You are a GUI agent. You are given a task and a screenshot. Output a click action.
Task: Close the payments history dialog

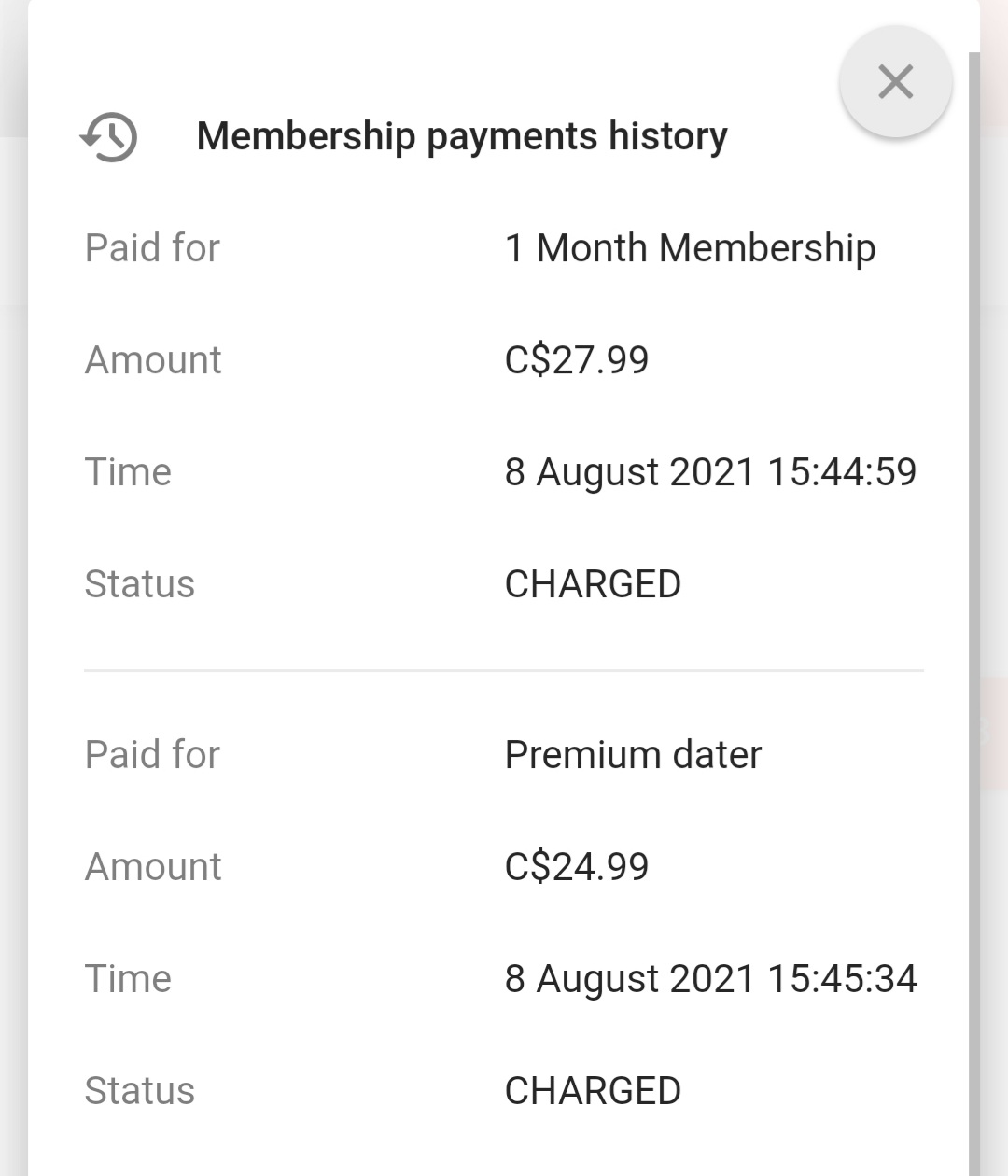tap(895, 82)
